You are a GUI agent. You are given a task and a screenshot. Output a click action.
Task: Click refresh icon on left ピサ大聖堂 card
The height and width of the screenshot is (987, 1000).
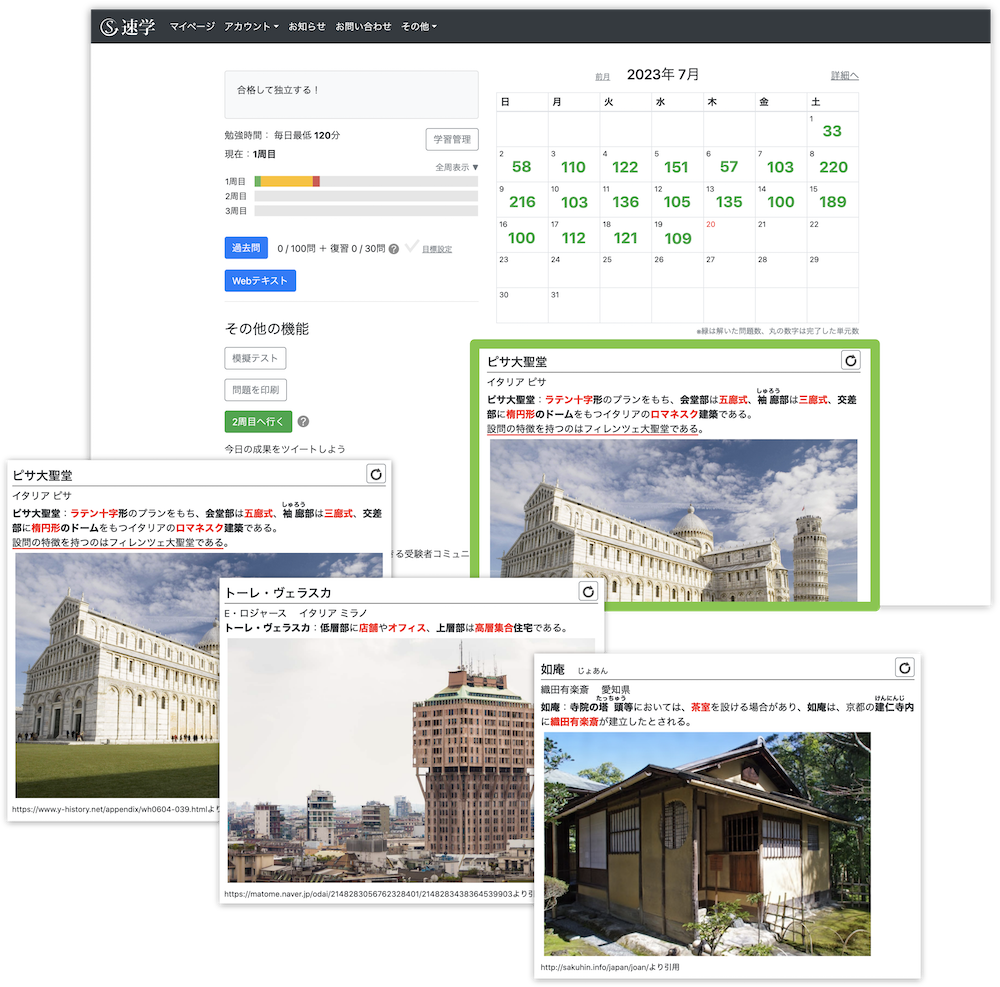[x=375, y=474]
